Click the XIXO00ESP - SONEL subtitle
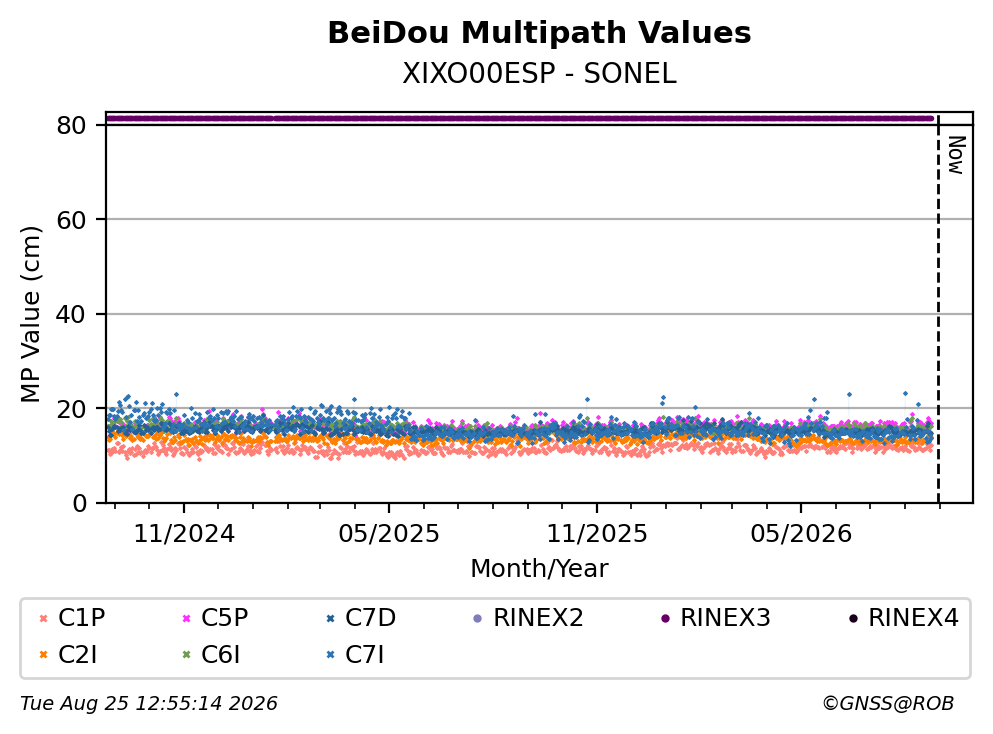This screenshot has height=734, width=993. point(540,74)
